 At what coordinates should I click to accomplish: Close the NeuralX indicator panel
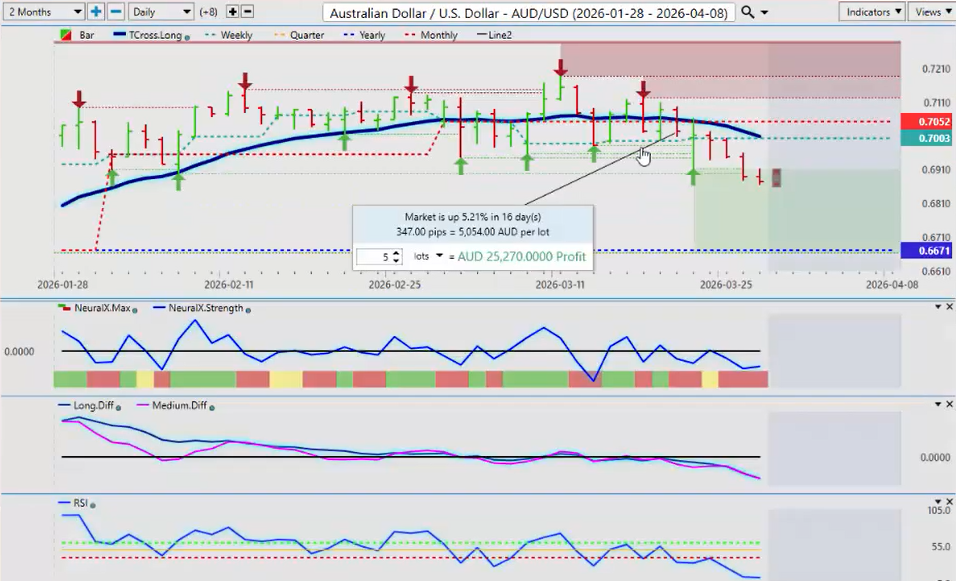949,307
